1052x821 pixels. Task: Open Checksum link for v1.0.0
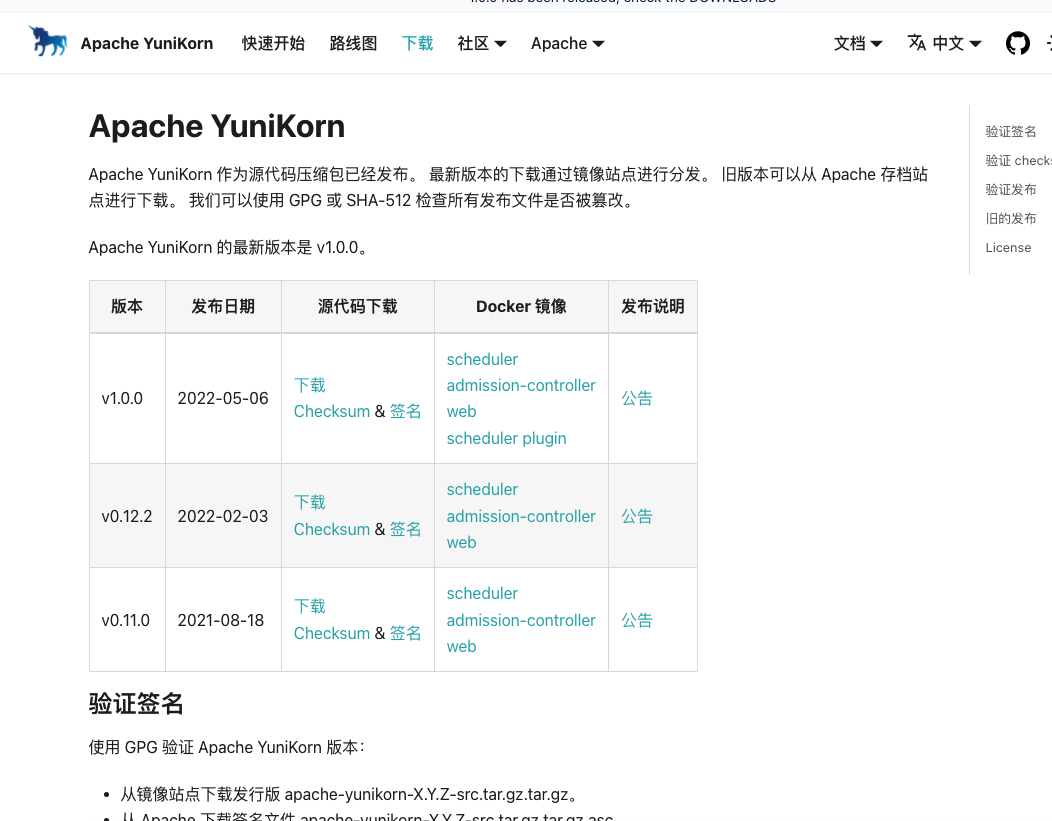[x=331, y=411]
